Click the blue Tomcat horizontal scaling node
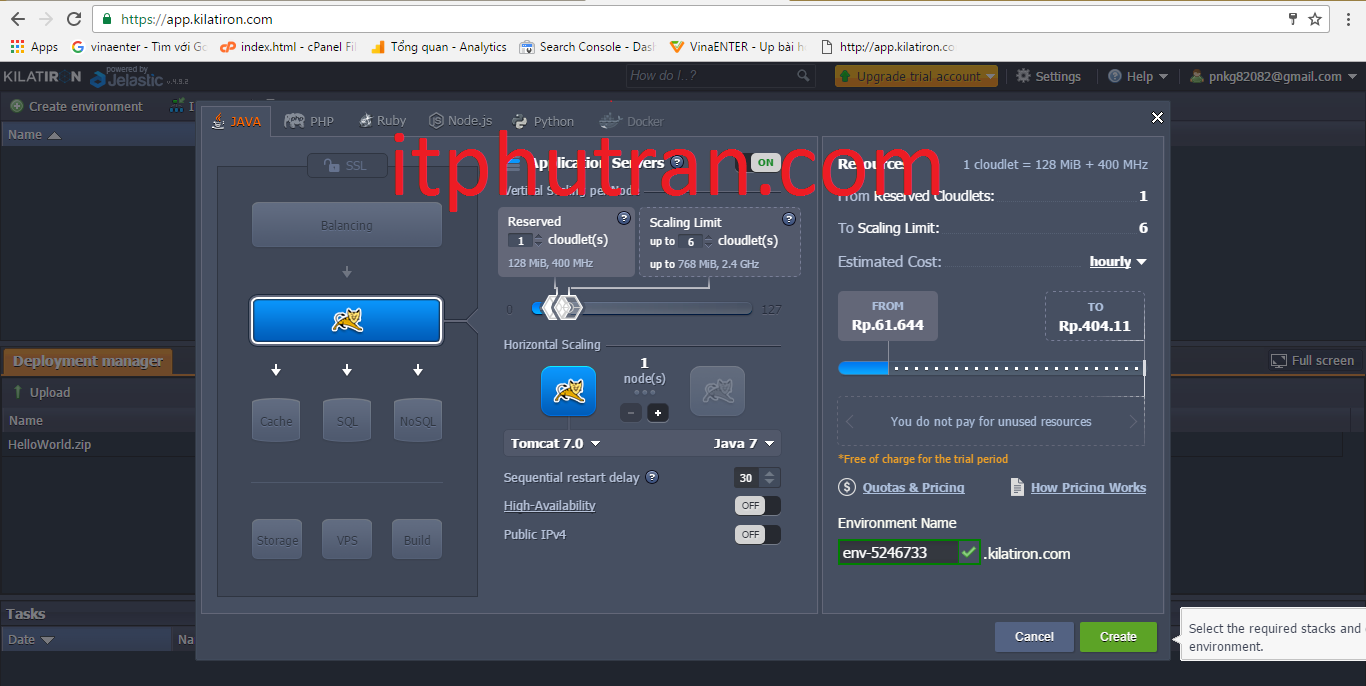The width and height of the screenshot is (1366, 686). point(569,391)
